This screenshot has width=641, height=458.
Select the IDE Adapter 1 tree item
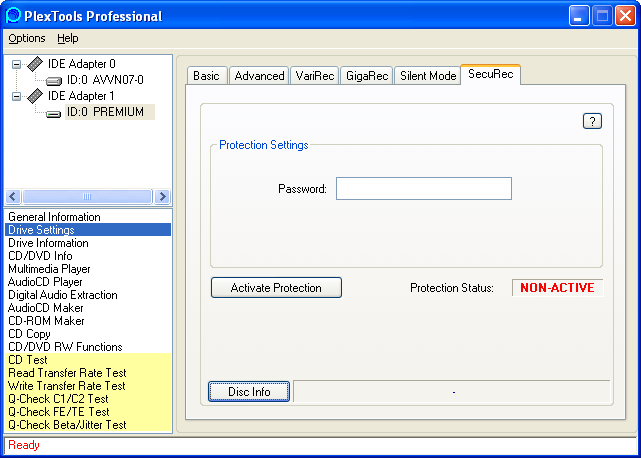81,96
